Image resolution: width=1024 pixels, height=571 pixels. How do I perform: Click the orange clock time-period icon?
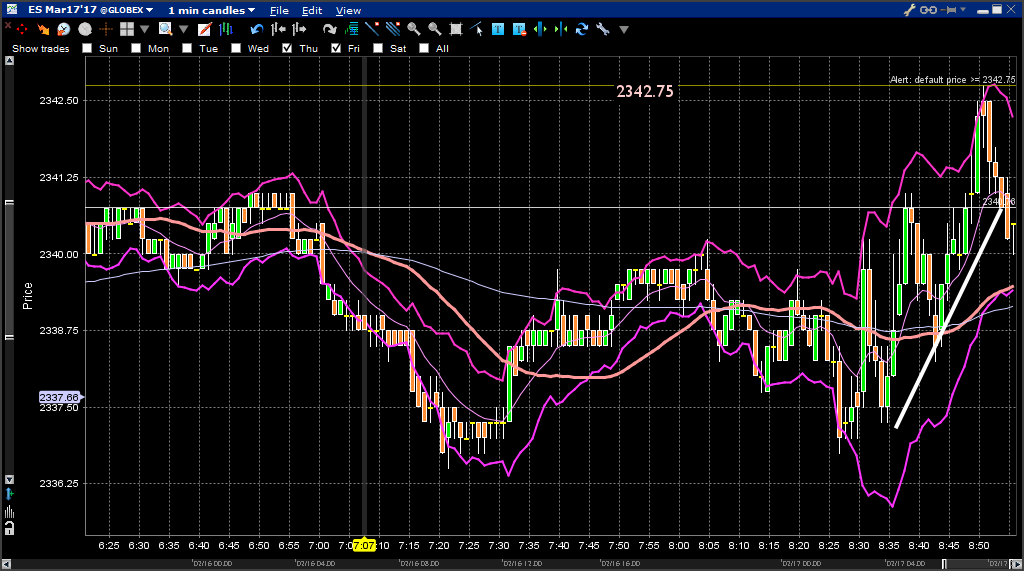click(x=63, y=29)
